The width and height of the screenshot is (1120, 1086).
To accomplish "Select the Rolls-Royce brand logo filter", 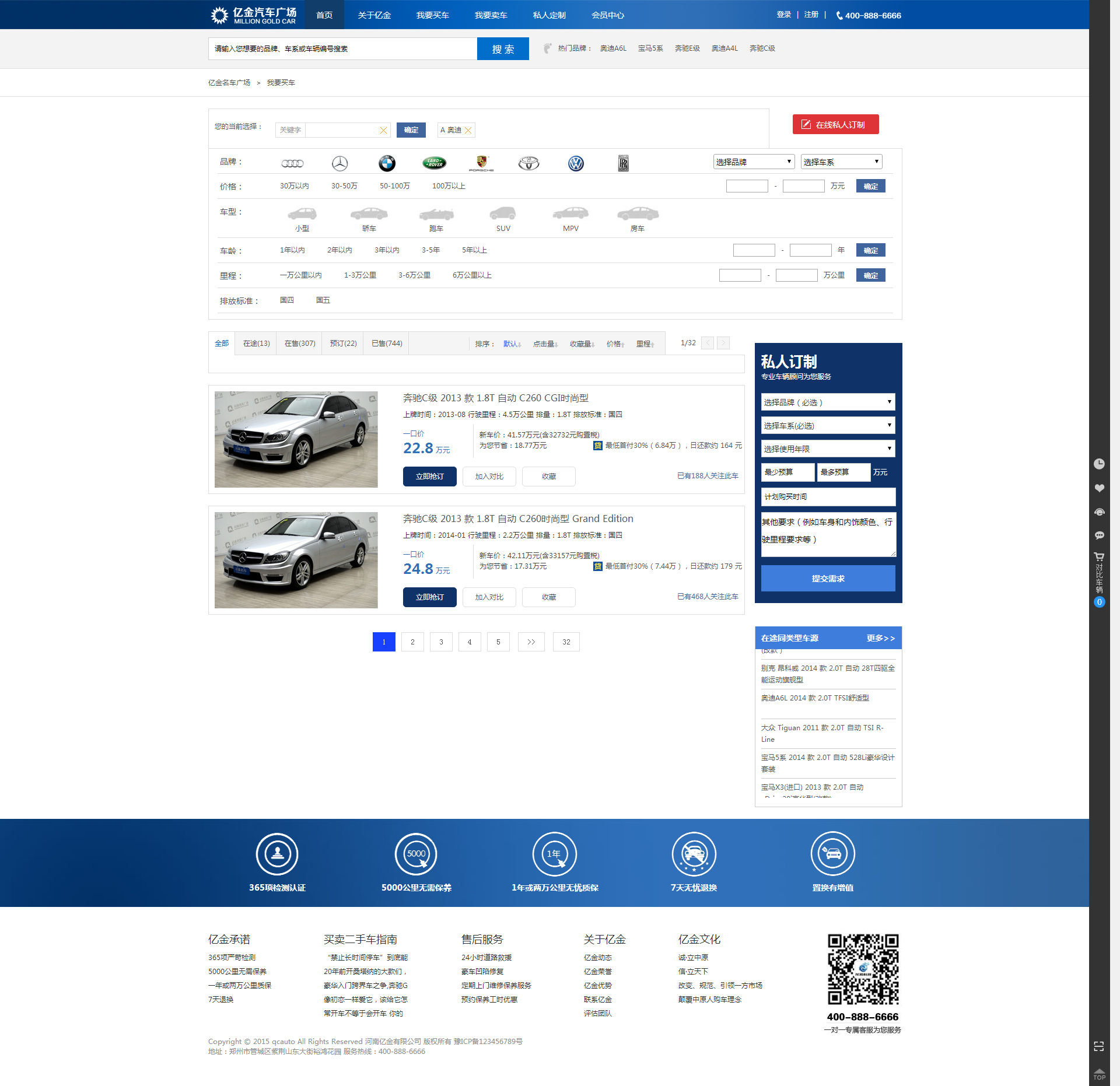I will [623, 163].
